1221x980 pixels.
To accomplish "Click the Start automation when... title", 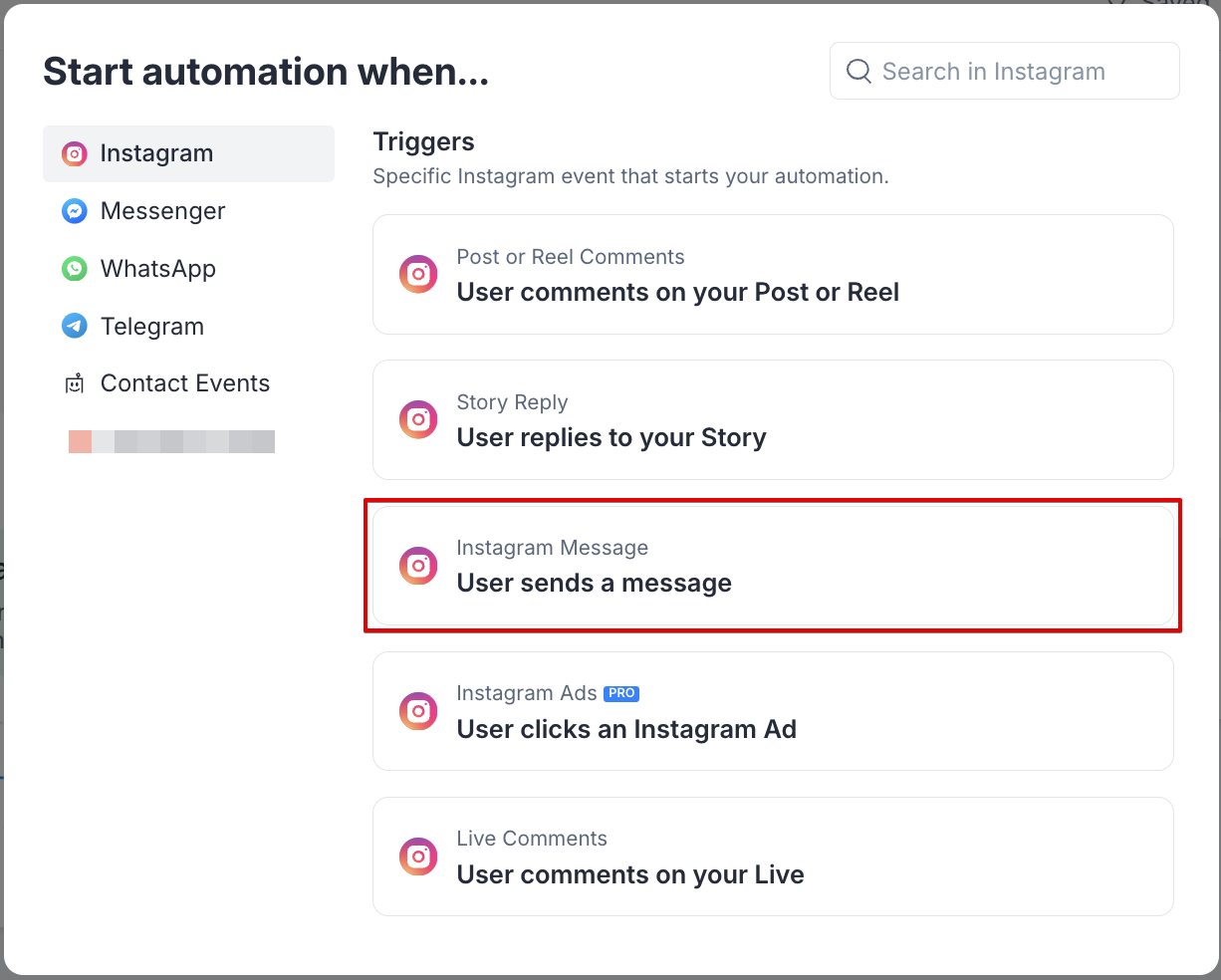I will (266, 72).
